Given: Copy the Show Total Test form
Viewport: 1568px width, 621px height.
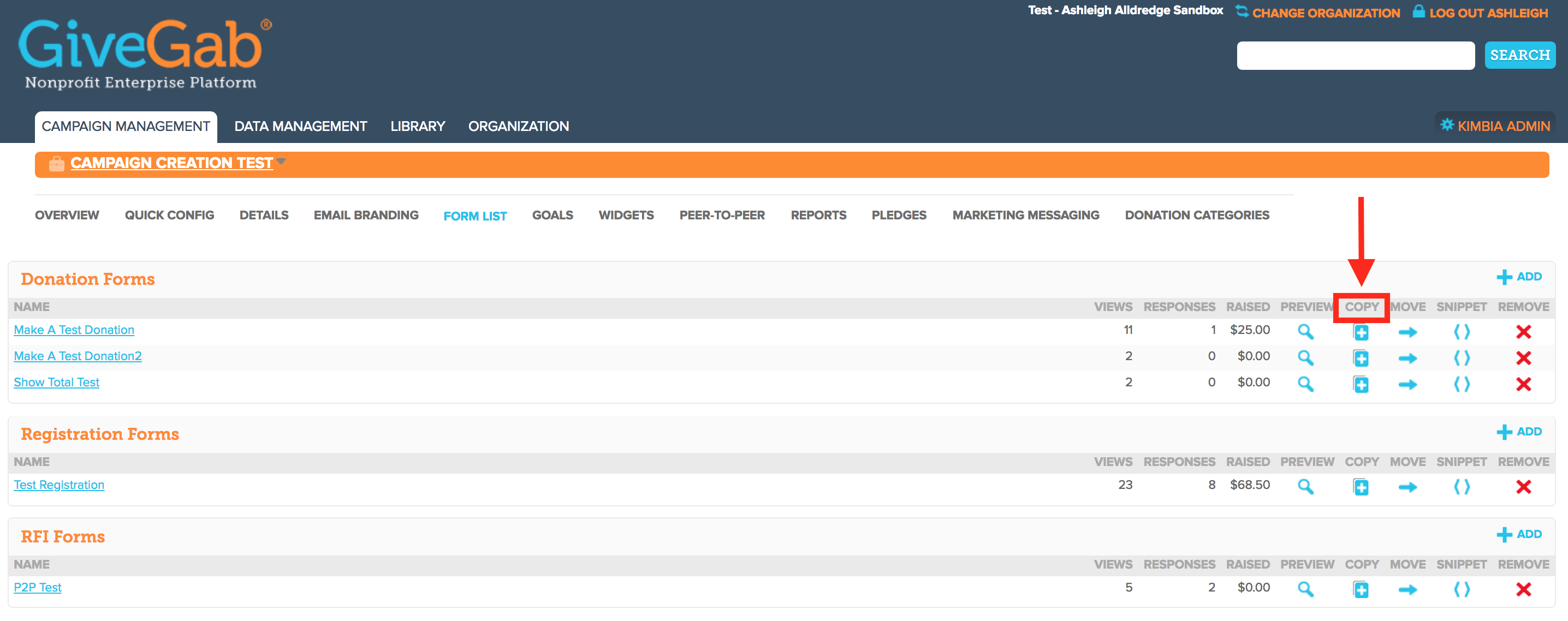Looking at the screenshot, I should pyautogui.click(x=1361, y=384).
